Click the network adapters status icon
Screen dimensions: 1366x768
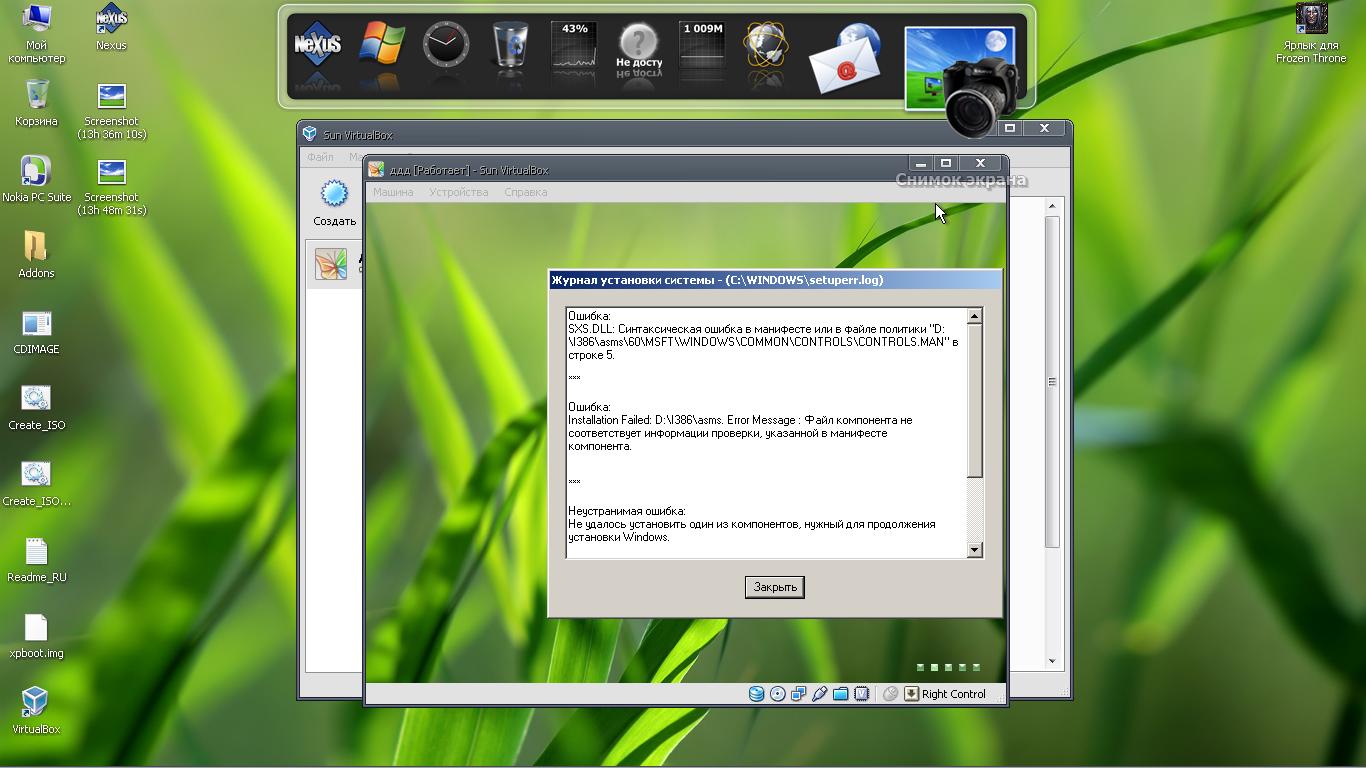tap(799, 694)
